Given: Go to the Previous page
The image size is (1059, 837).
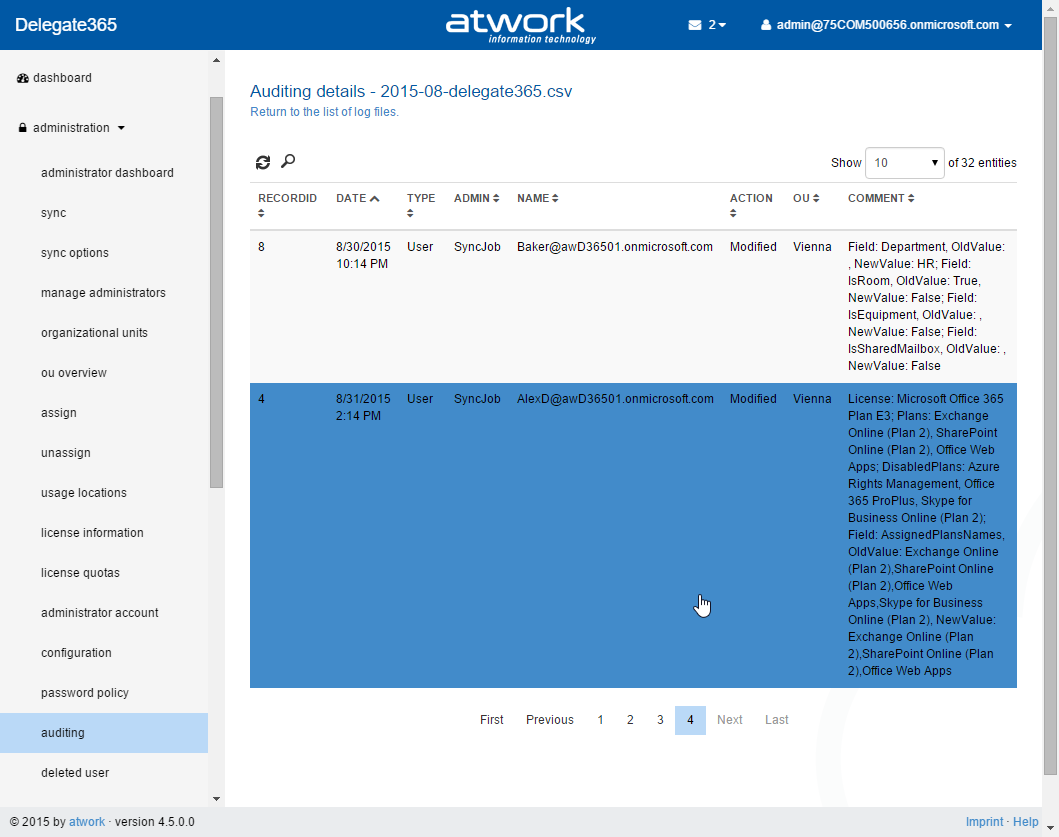Looking at the screenshot, I should 550,720.
